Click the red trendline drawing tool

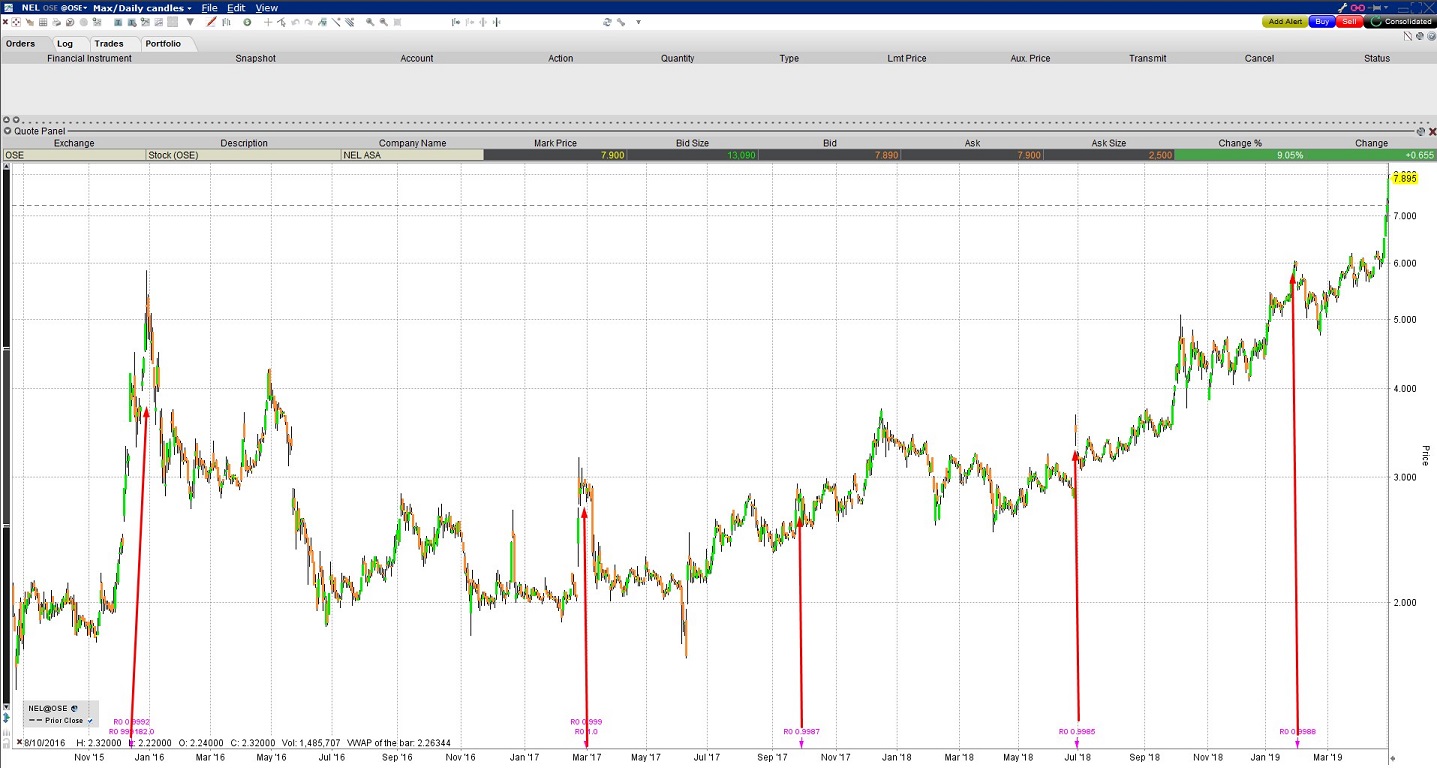(210, 21)
